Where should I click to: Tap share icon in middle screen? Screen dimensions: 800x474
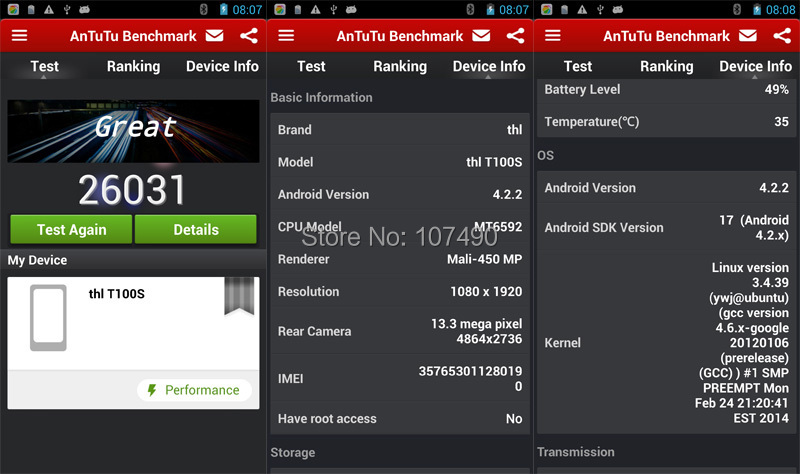[x=516, y=35]
